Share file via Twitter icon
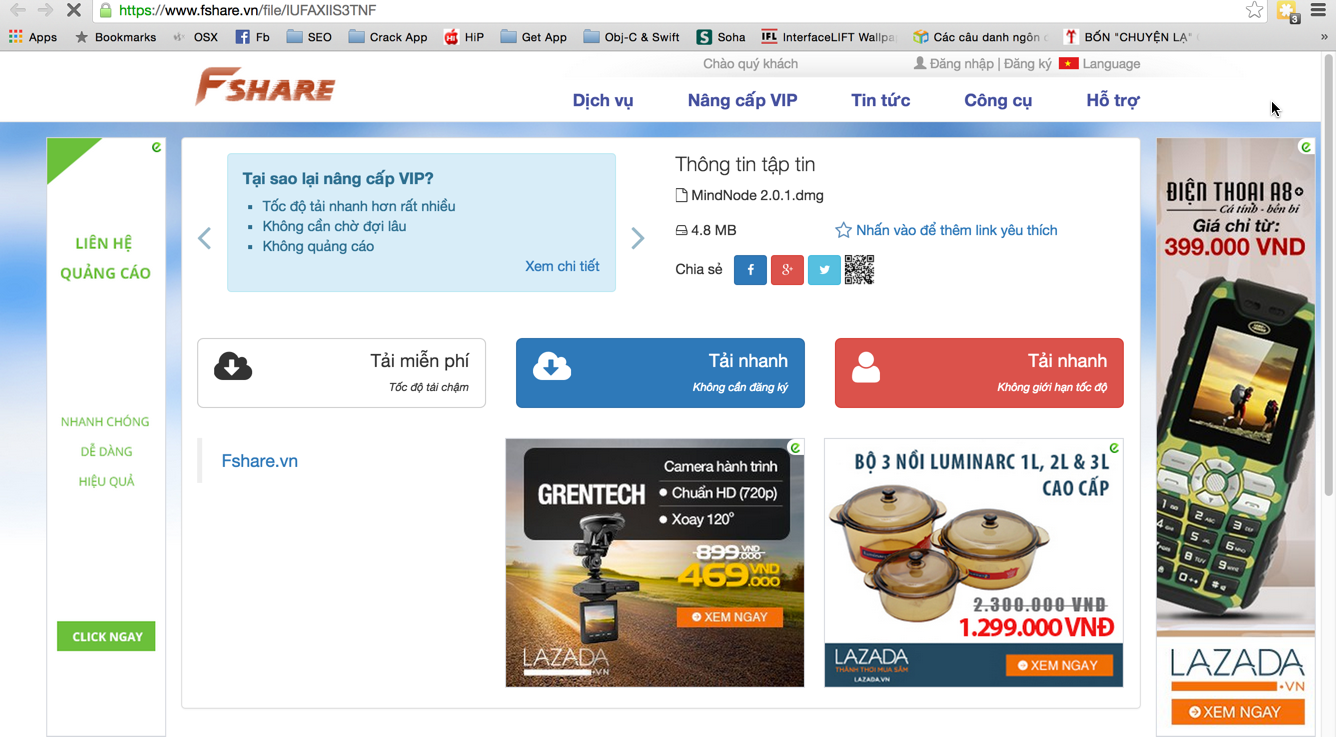Viewport: 1336px width, 737px height. coord(824,270)
